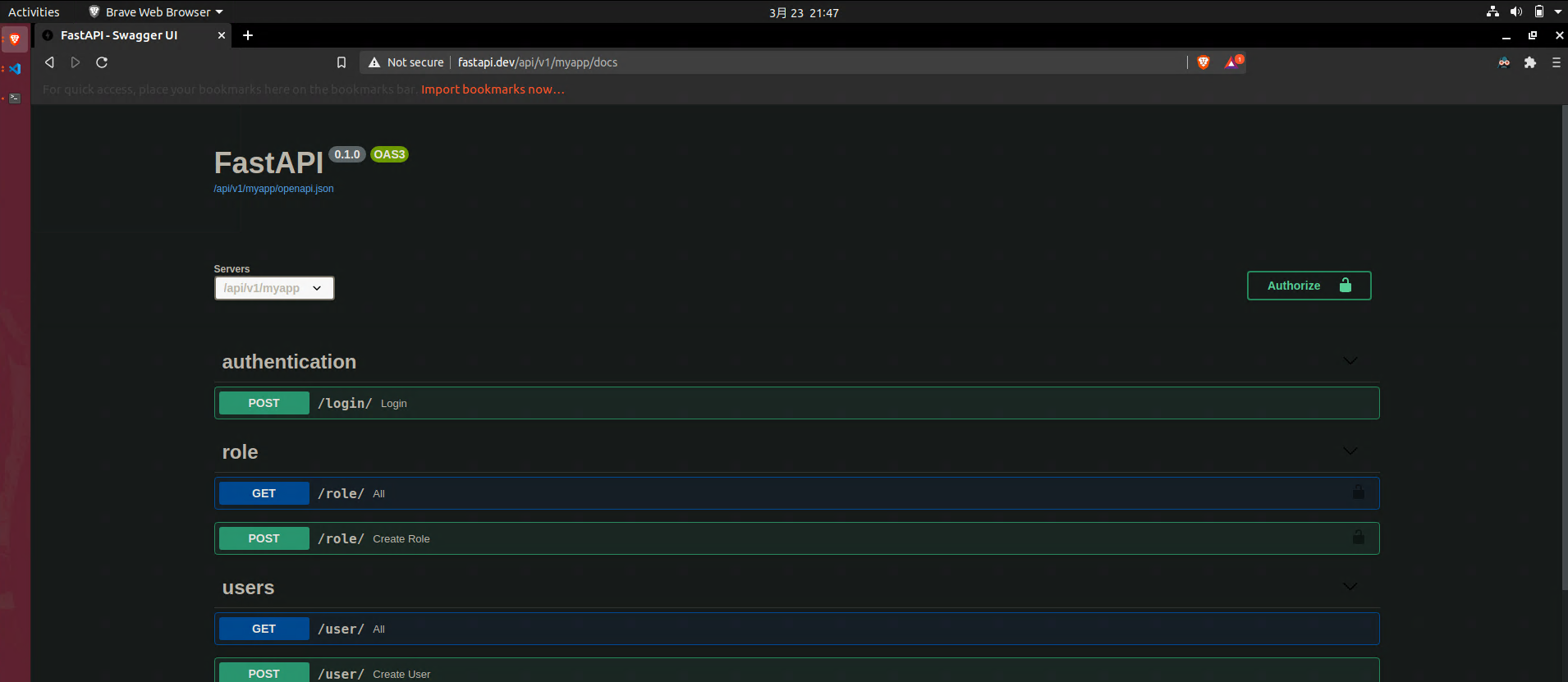Viewport: 1568px width, 682px height.
Task: Expand the GET /user/ All operation
Action: click(796, 629)
